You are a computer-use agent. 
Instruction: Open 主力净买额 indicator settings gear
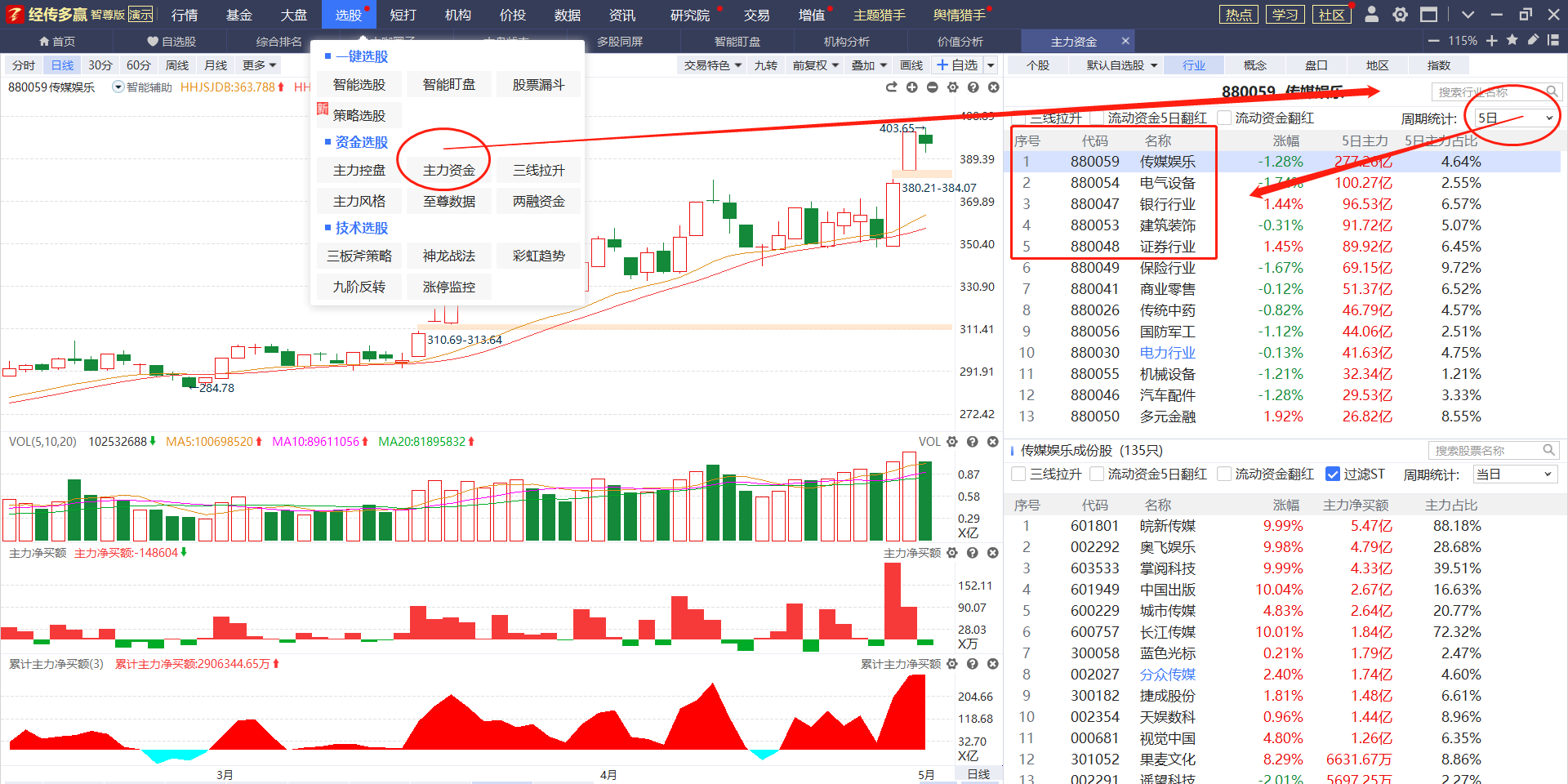tap(952, 553)
